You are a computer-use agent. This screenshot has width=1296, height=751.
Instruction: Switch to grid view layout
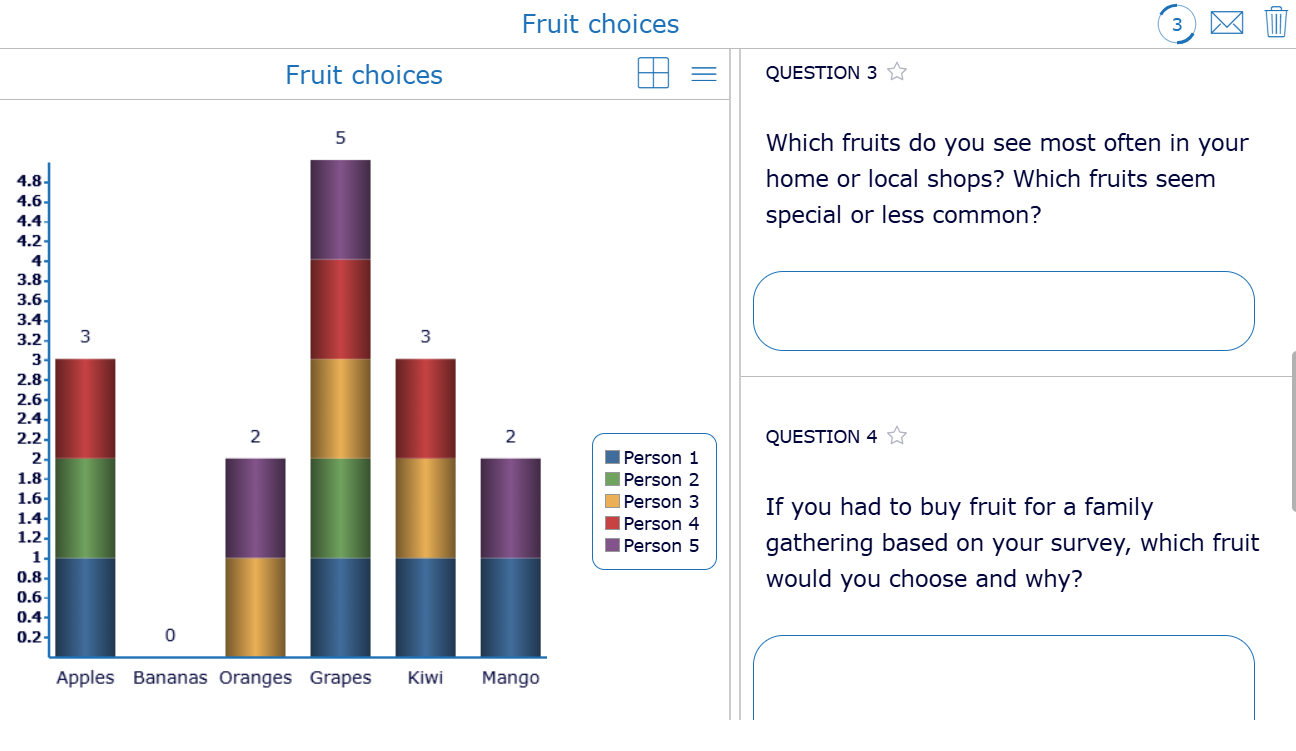tap(653, 73)
